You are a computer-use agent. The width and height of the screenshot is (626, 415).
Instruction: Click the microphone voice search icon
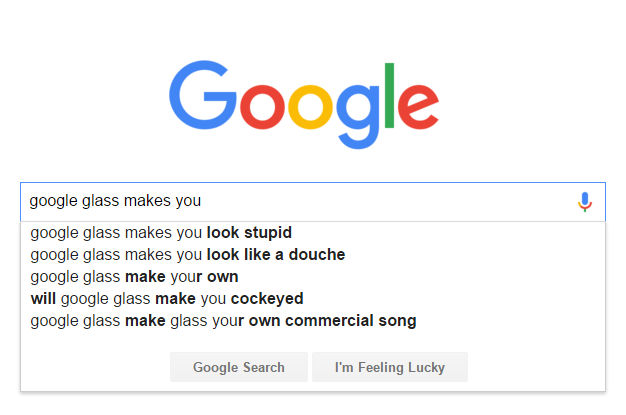585,202
